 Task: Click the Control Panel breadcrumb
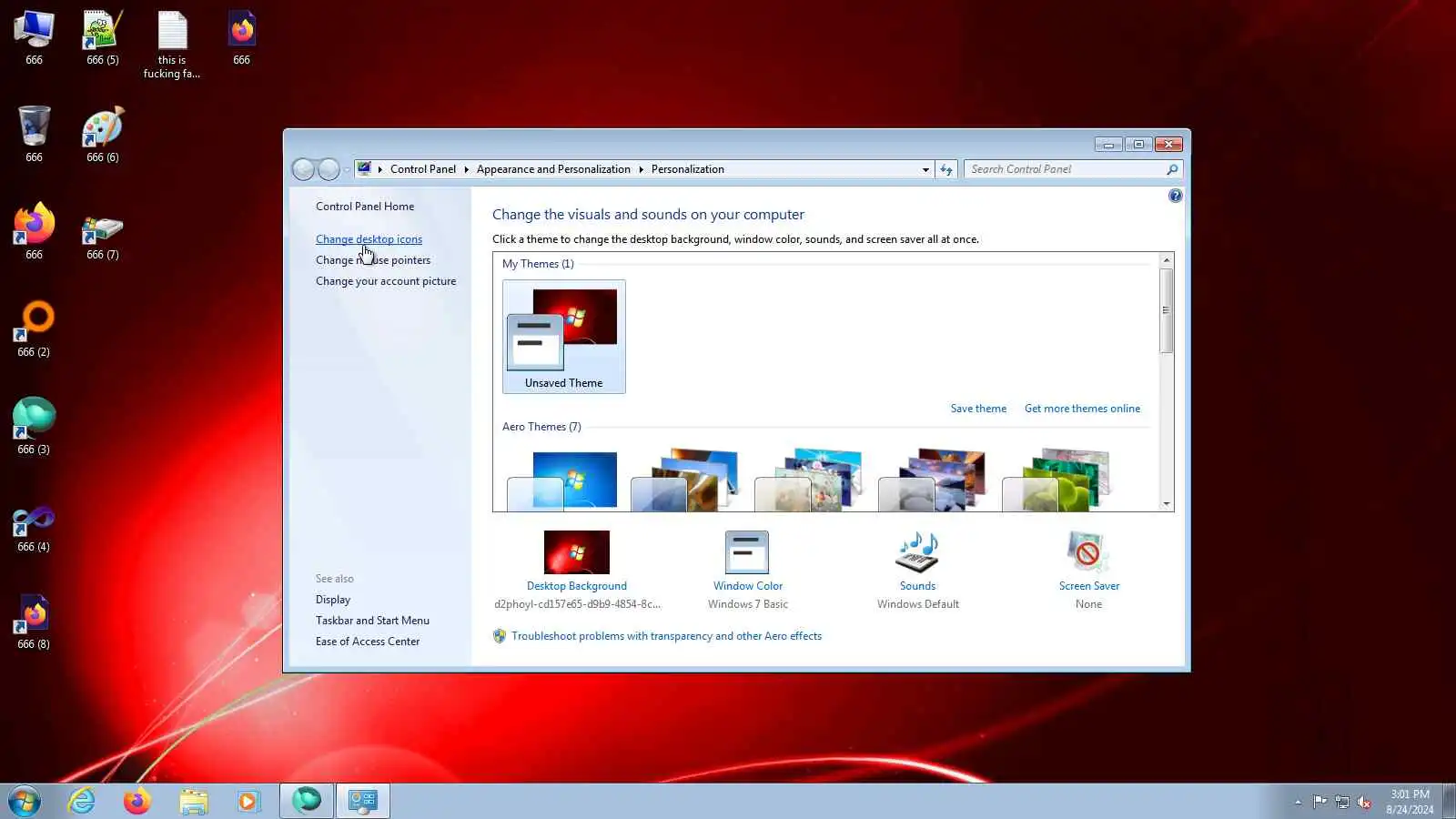click(x=423, y=169)
